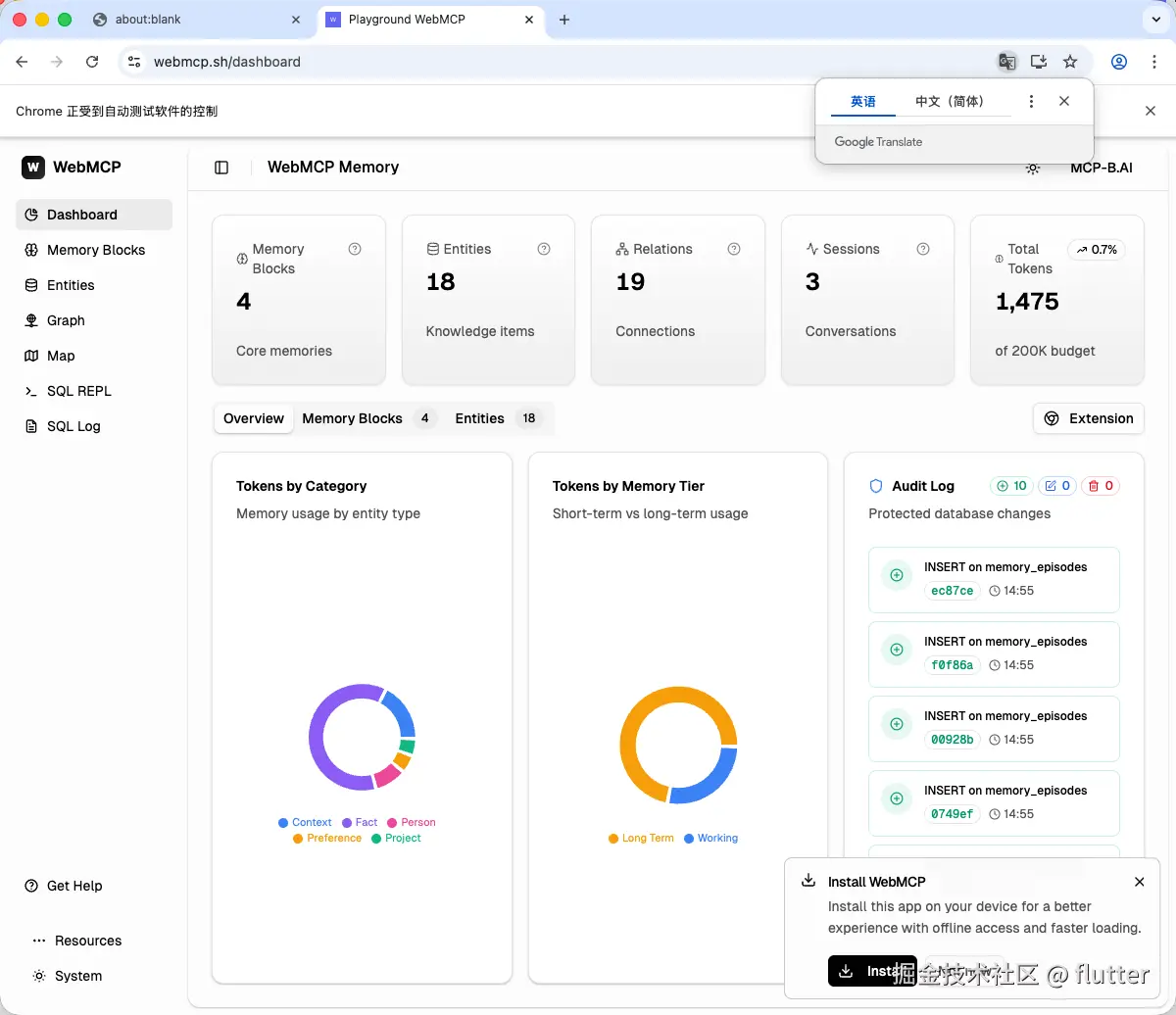
Task: Open Chrome's three-dot browser menu
Action: click(x=1153, y=61)
